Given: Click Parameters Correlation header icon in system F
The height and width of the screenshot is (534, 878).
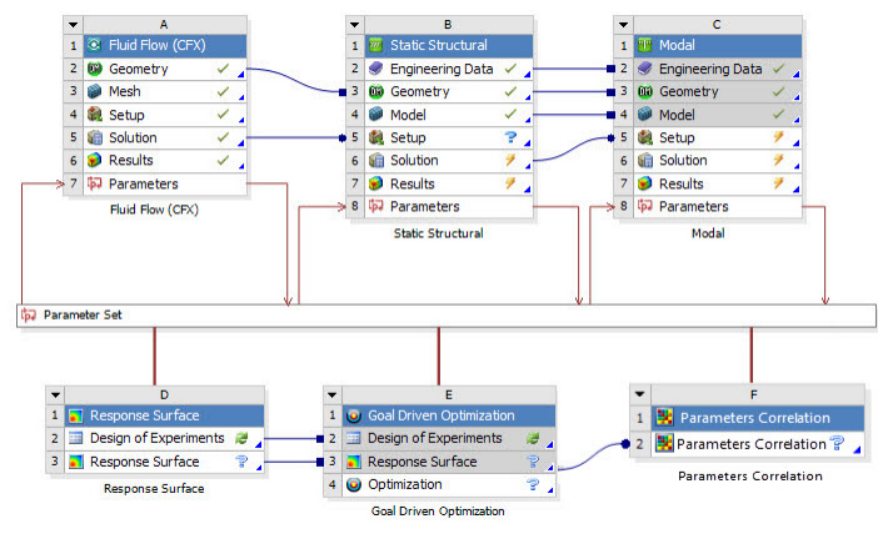Looking at the screenshot, I should coord(664,418).
